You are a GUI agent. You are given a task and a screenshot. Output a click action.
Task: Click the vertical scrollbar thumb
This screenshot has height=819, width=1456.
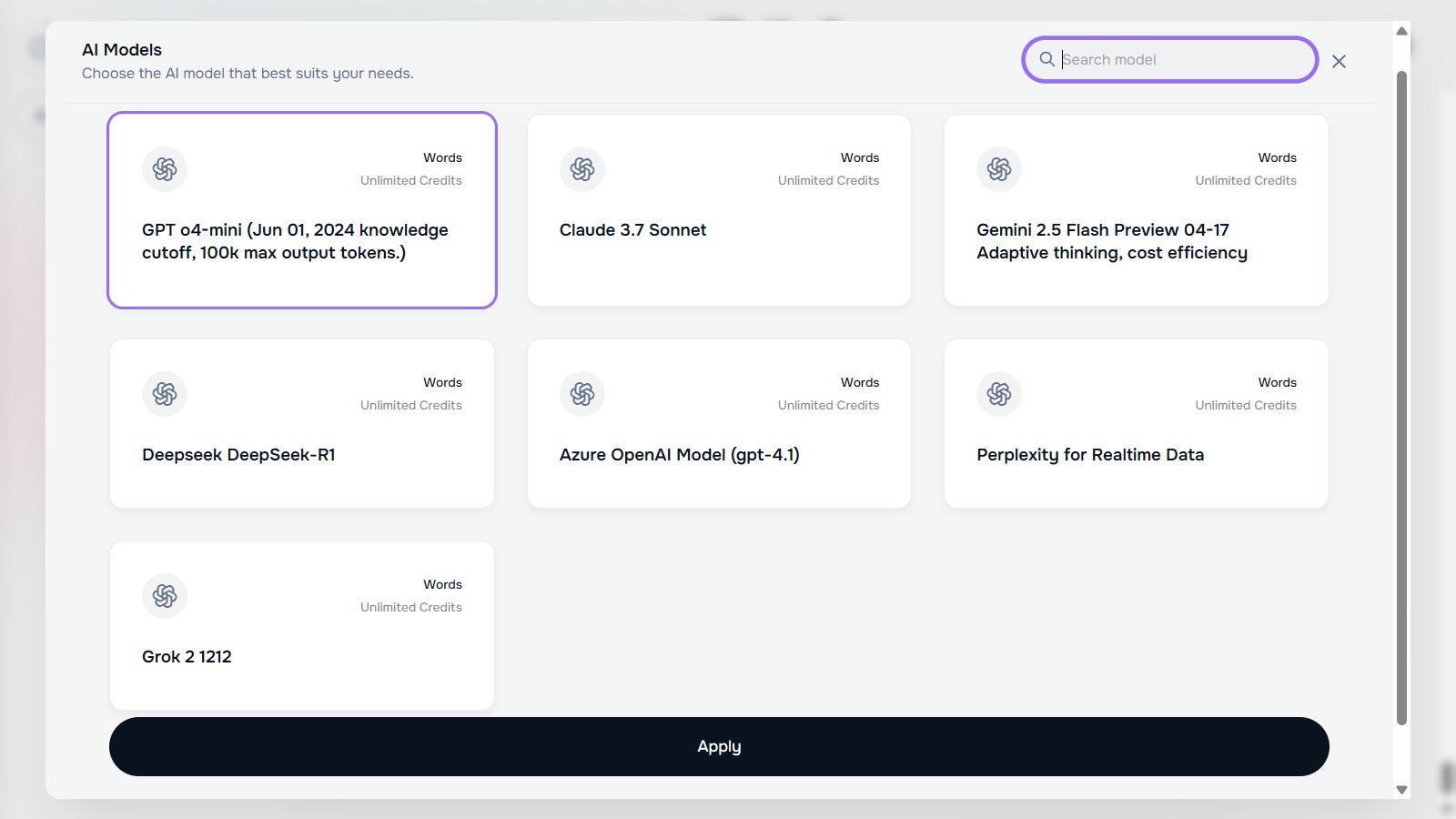point(1401,399)
